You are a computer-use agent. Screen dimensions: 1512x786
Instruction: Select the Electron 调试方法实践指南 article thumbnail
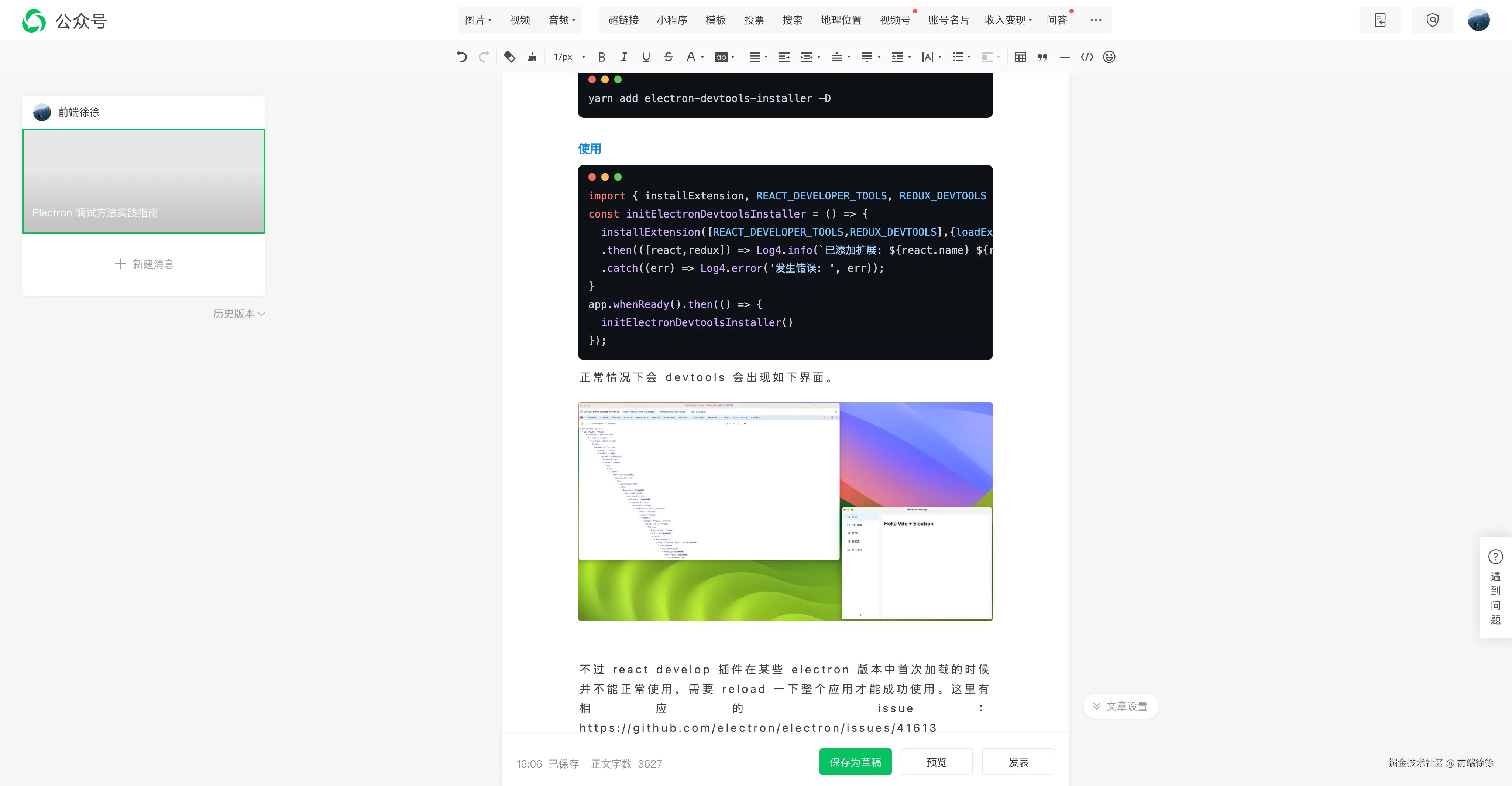click(x=144, y=181)
